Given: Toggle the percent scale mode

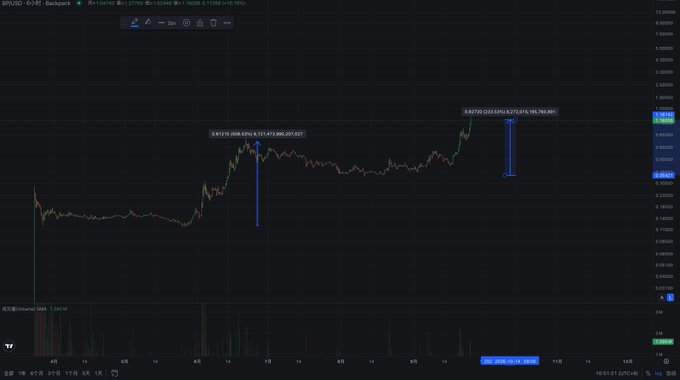Looking at the screenshot, I should click(x=648, y=373).
